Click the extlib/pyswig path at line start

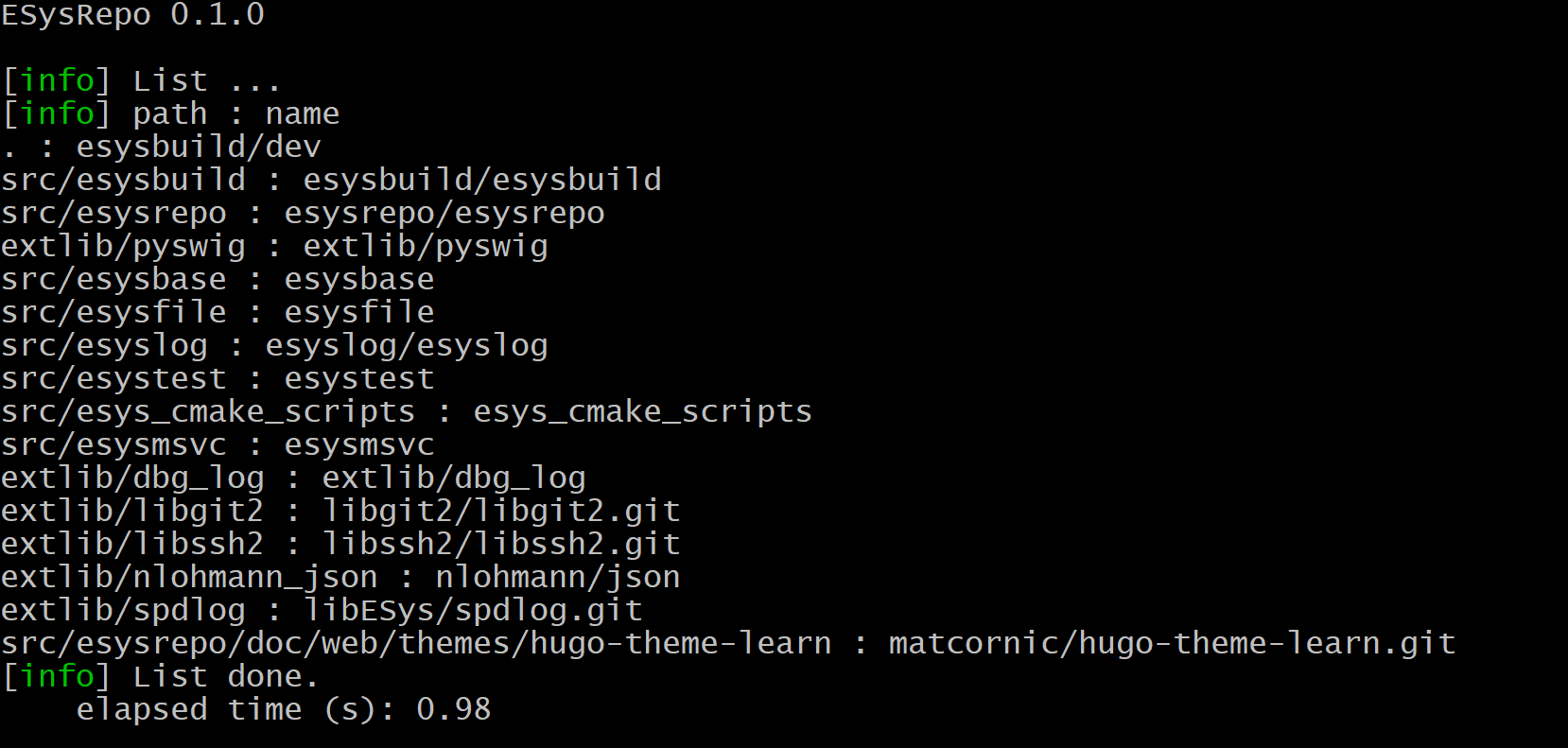123,247
